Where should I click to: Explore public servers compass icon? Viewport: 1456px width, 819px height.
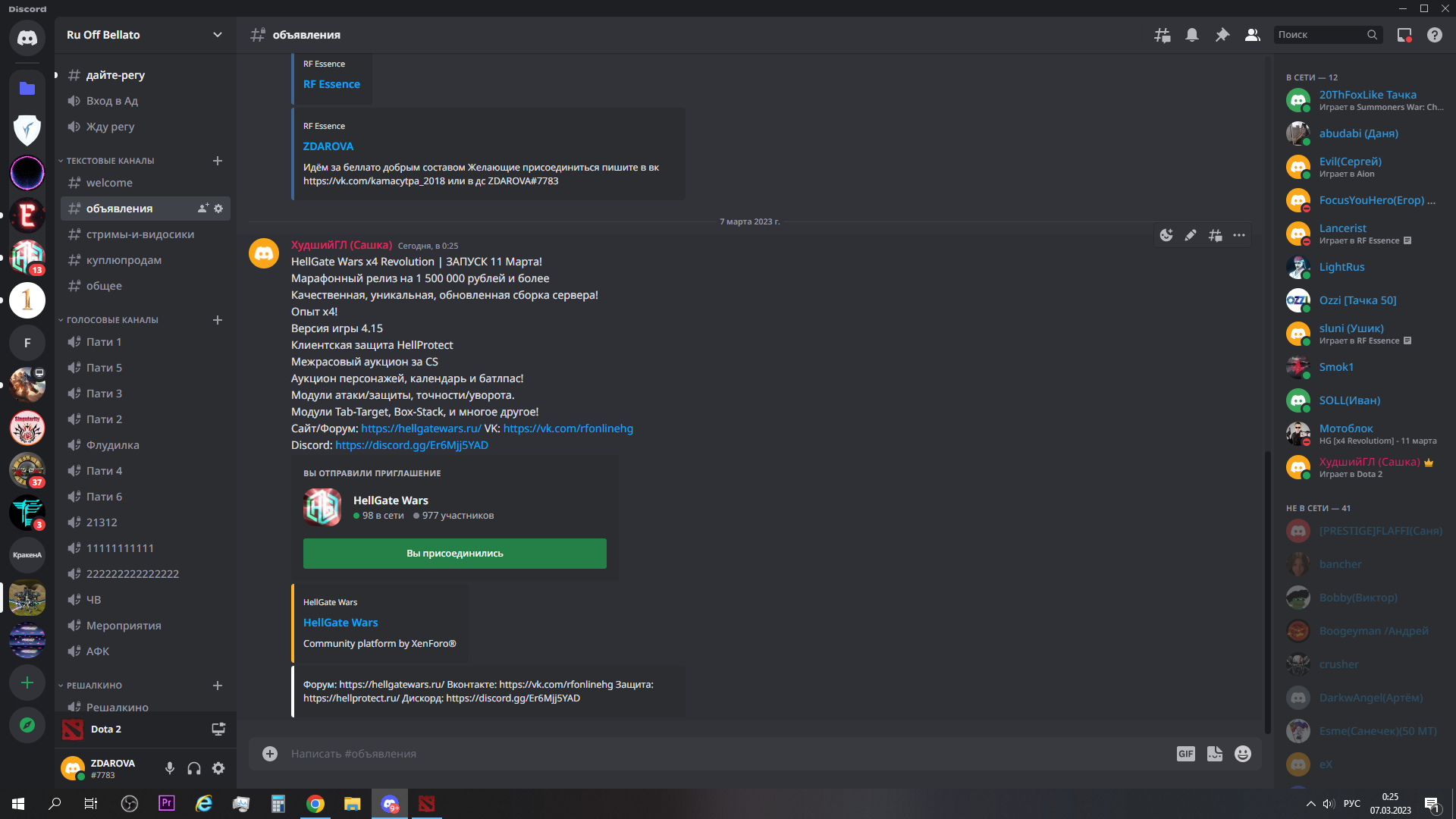27,725
